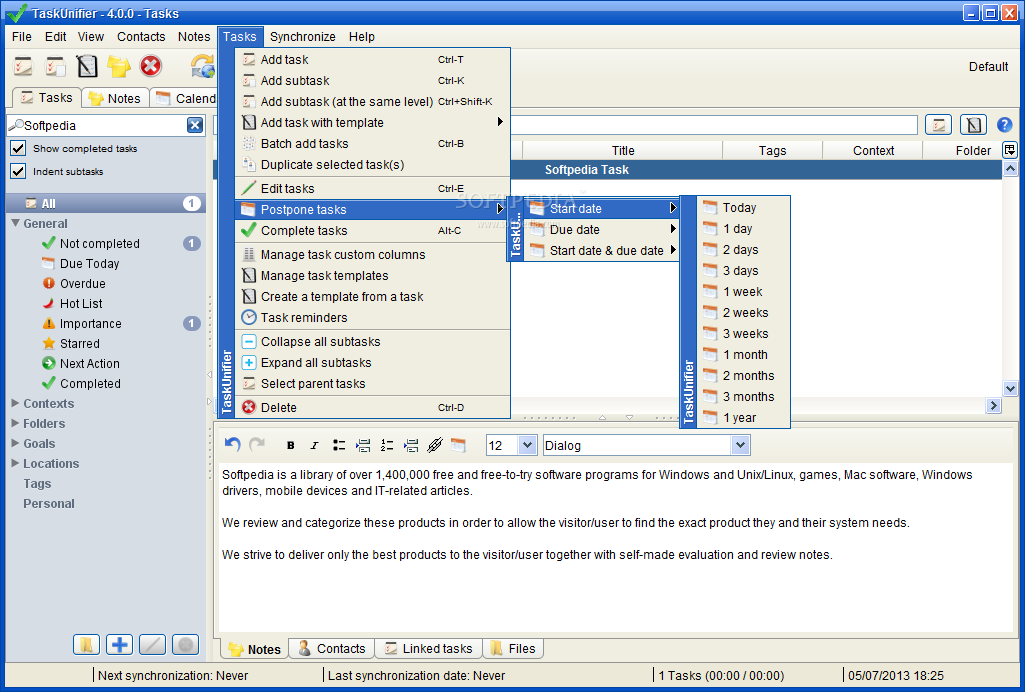This screenshot has height=692, width=1025.
Task: Expand the Folders tree section
Action: coord(15,423)
